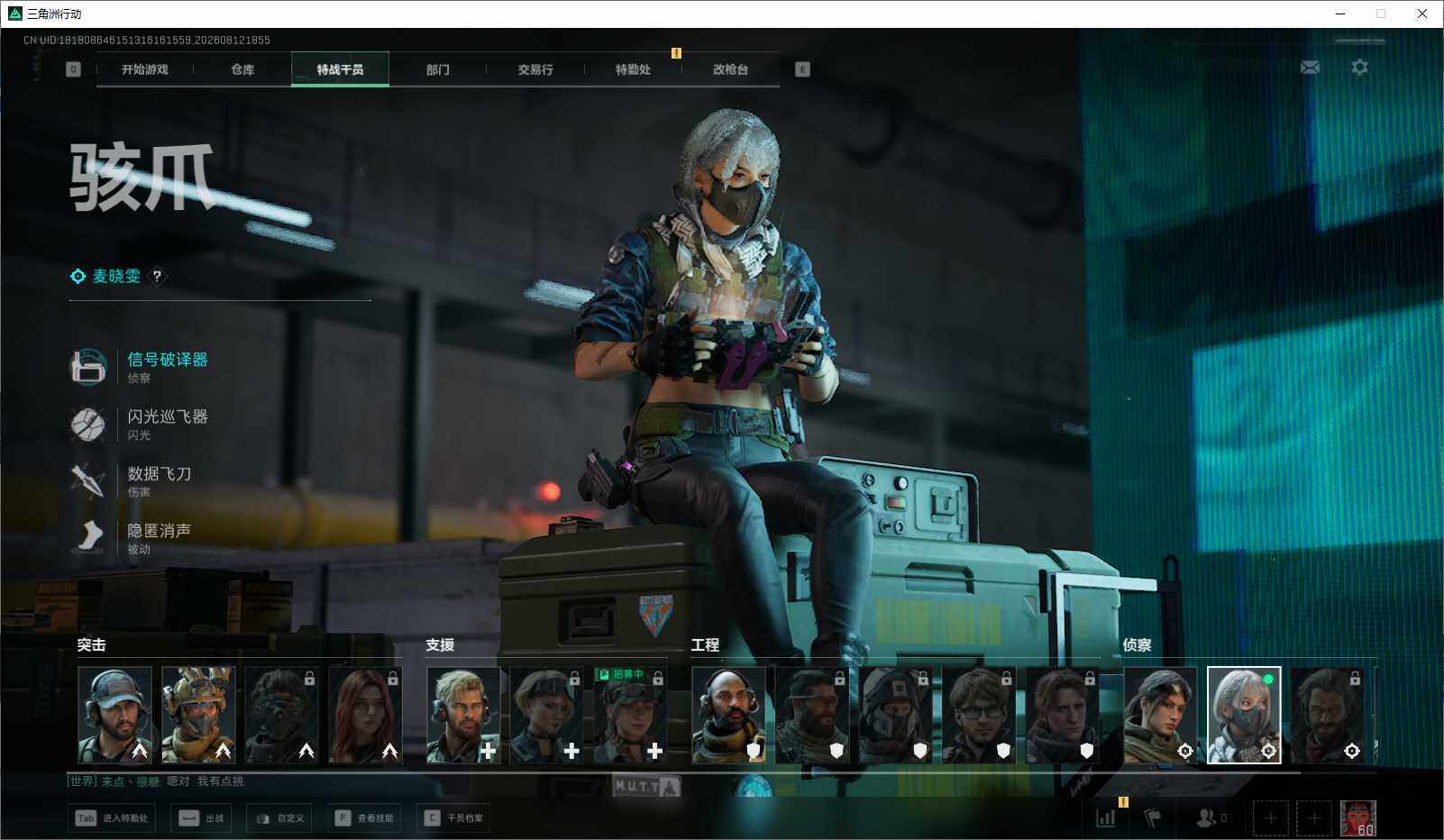Image resolution: width=1444 pixels, height=840 pixels.
Task: Select the 隐匿消声 passive skill icon
Action: tap(88, 537)
